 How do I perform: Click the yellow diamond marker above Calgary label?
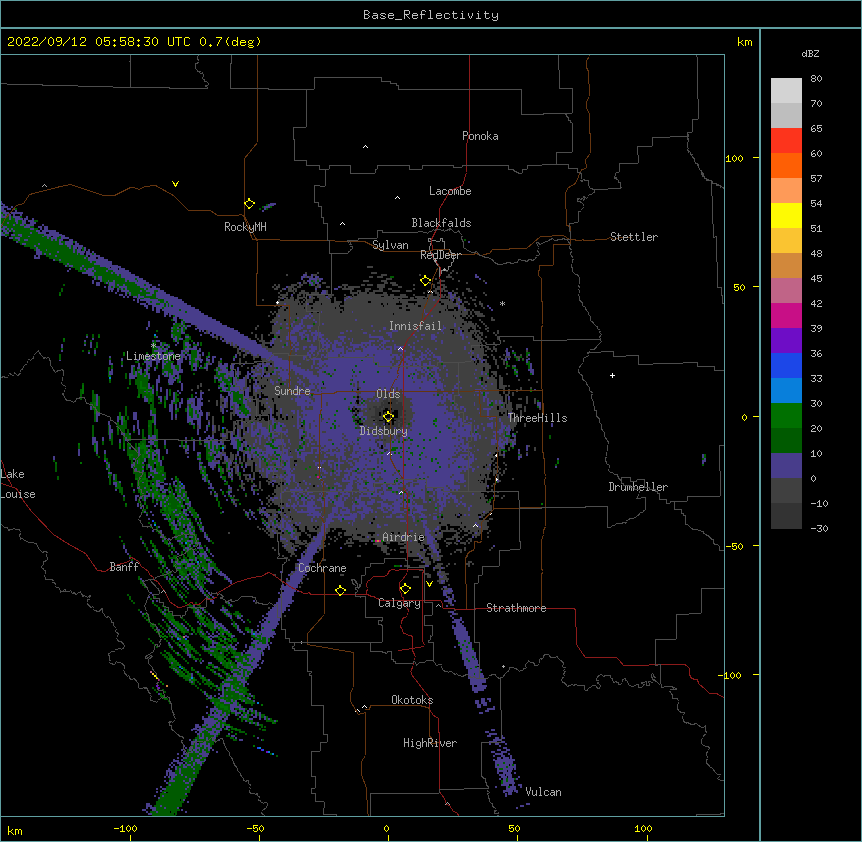[405, 589]
